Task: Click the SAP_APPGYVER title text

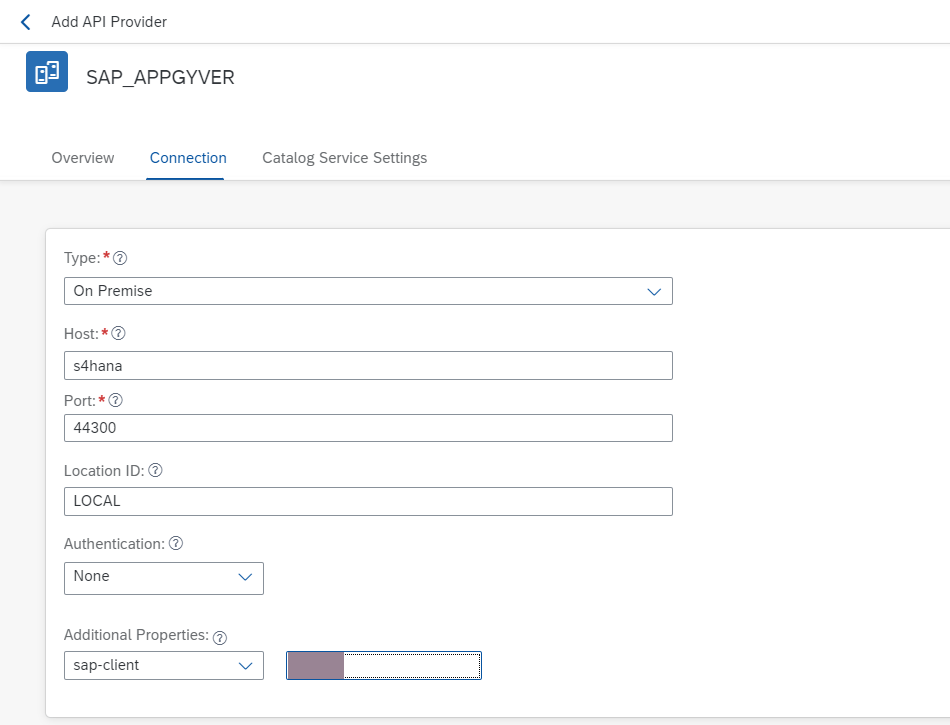Action: point(160,77)
